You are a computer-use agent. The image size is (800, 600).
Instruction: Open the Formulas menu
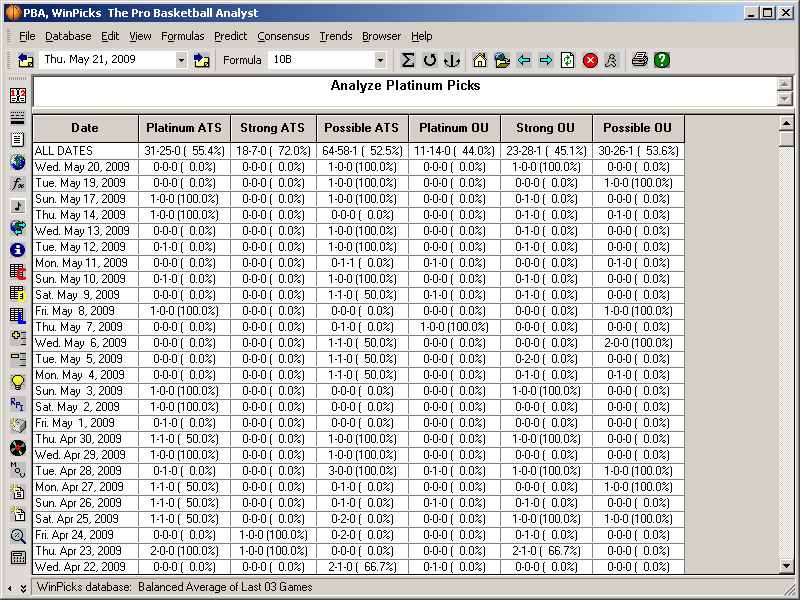coord(183,36)
